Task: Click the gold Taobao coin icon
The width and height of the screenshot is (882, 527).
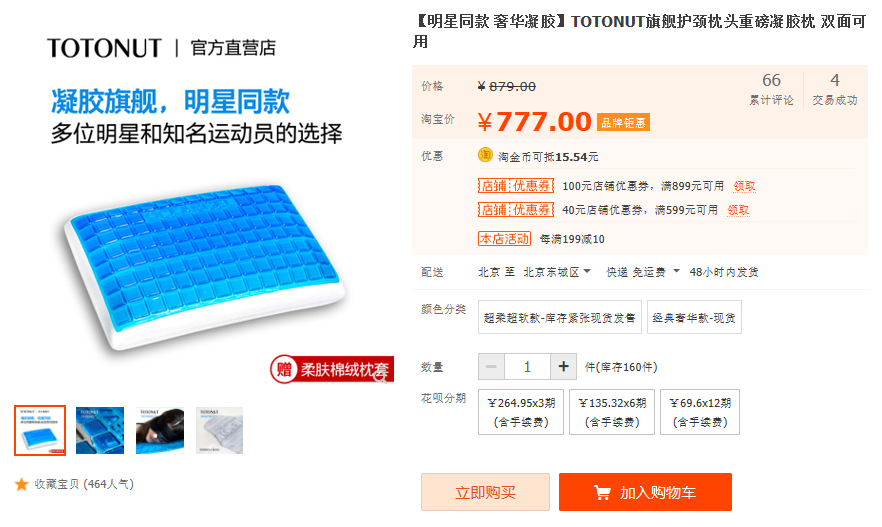Action: click(485, 155)
